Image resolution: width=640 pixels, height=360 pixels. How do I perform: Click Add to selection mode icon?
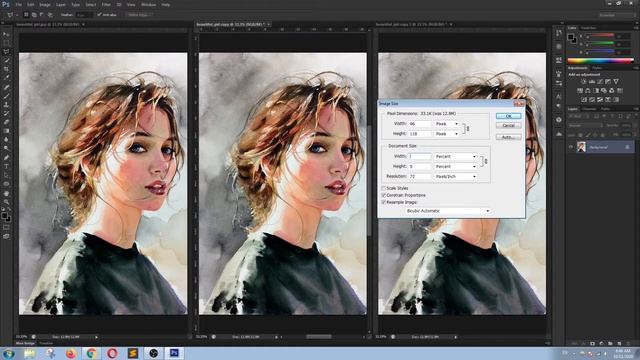(x=34, y=15)
